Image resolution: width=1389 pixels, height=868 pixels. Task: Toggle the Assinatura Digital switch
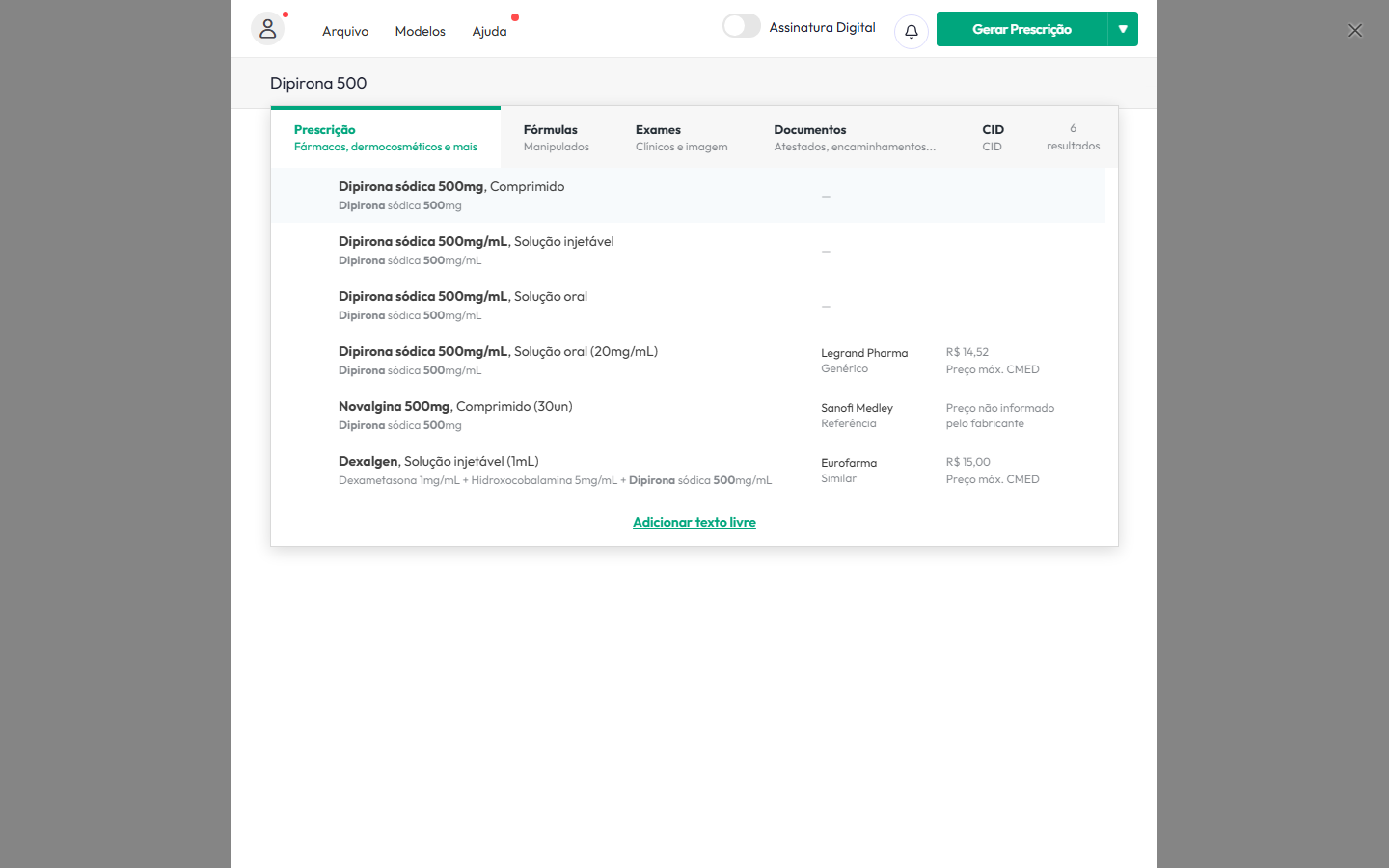point(742,26)
